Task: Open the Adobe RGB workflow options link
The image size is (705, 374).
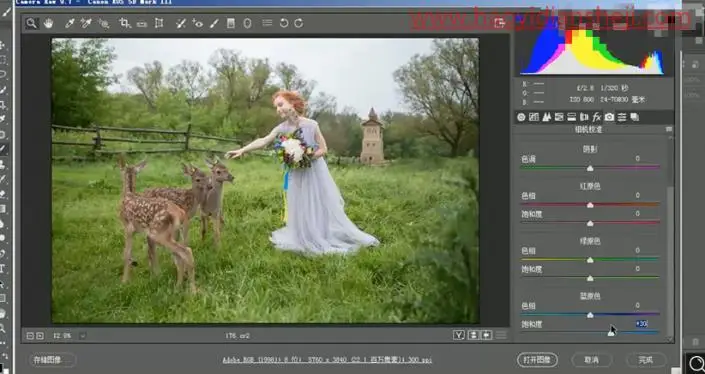Action: [327, 360]
